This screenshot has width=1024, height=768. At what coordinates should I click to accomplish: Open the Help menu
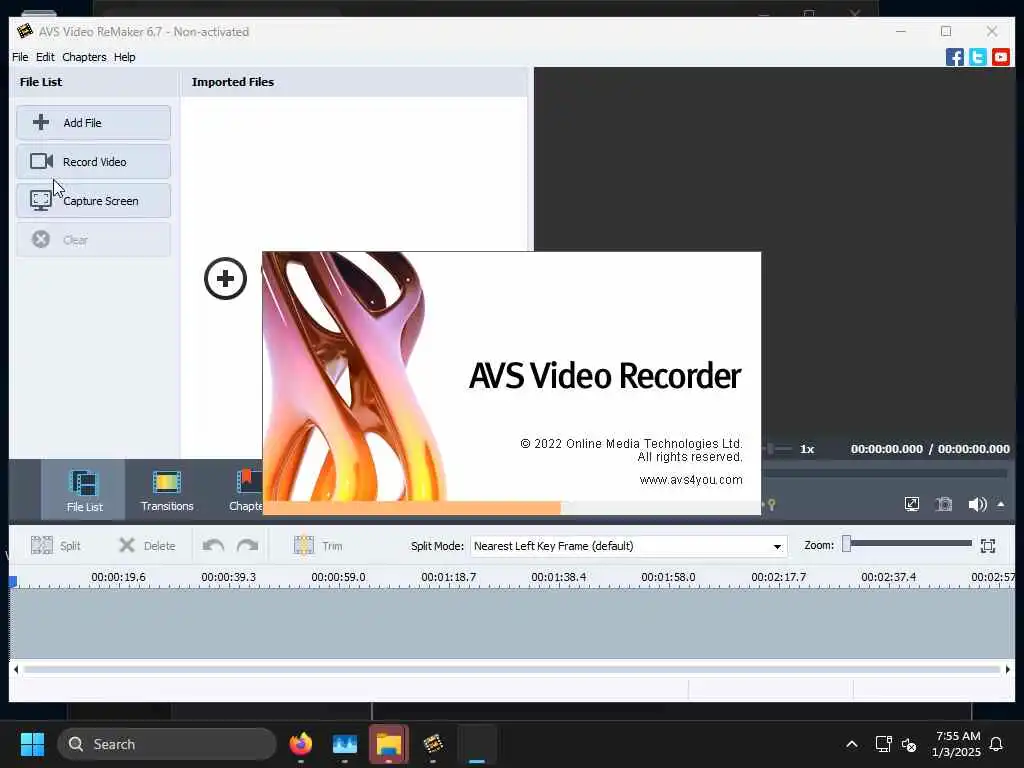tap(125, 57)
